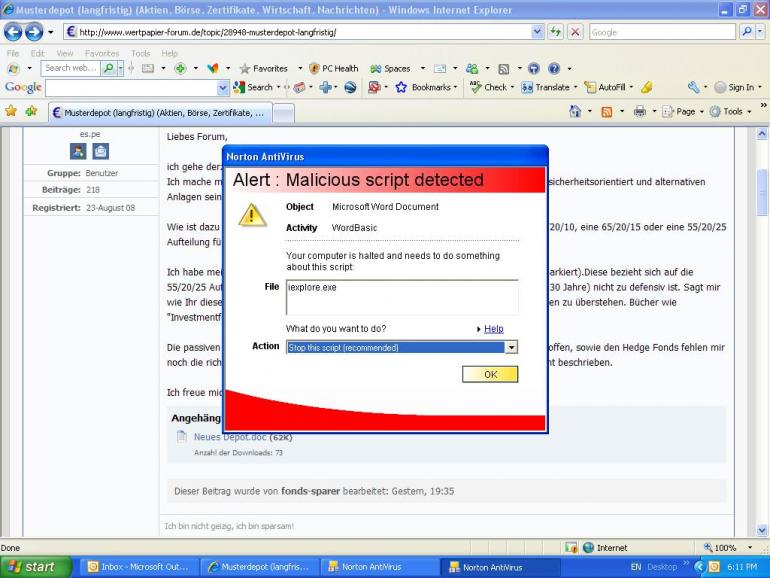Open a new blank tab
The width and height of the screenshot is (770, 578).
pos(283,113)
